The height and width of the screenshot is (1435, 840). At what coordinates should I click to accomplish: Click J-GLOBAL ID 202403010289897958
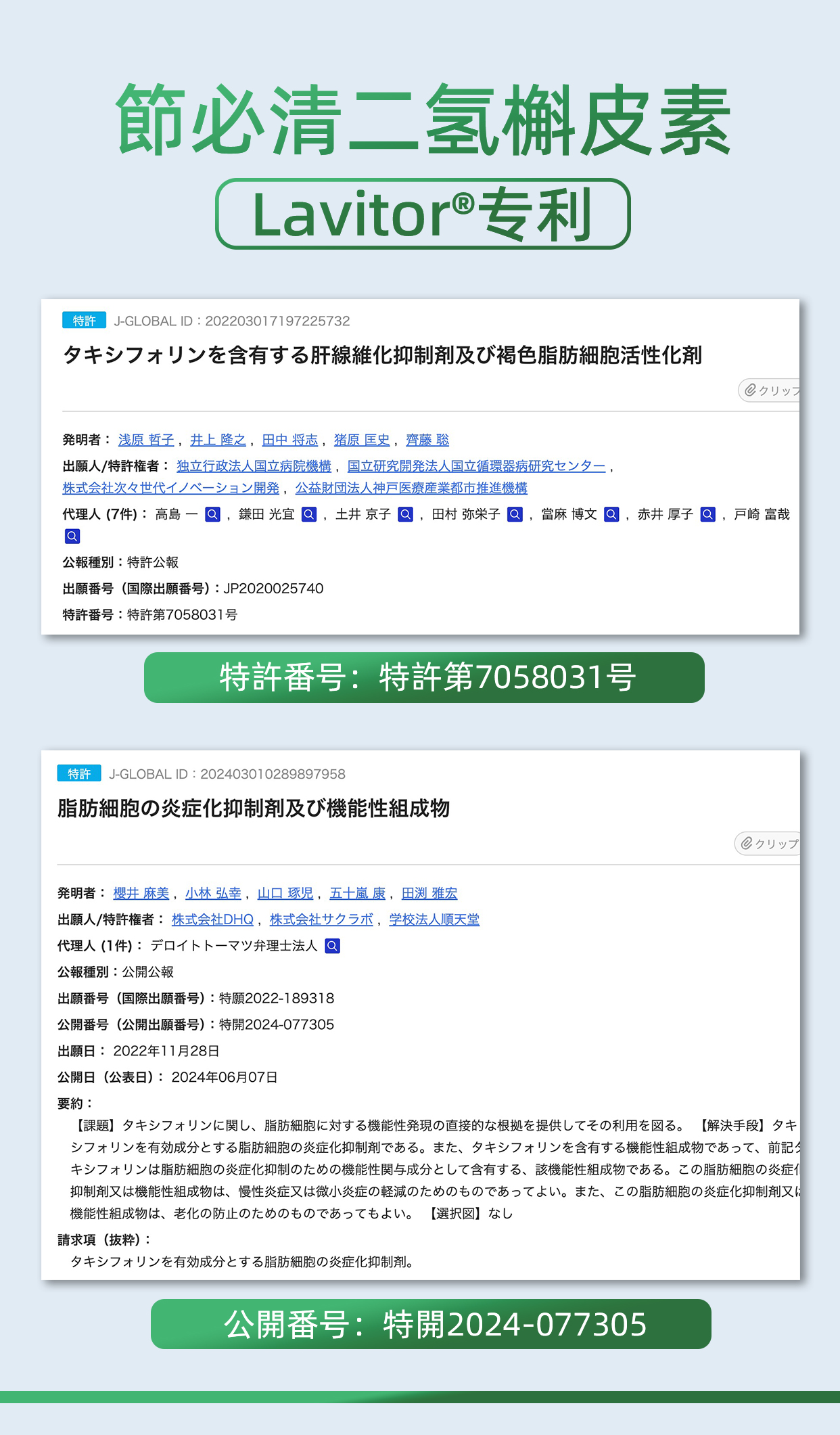pyautogui.click(x=227, y=774)
